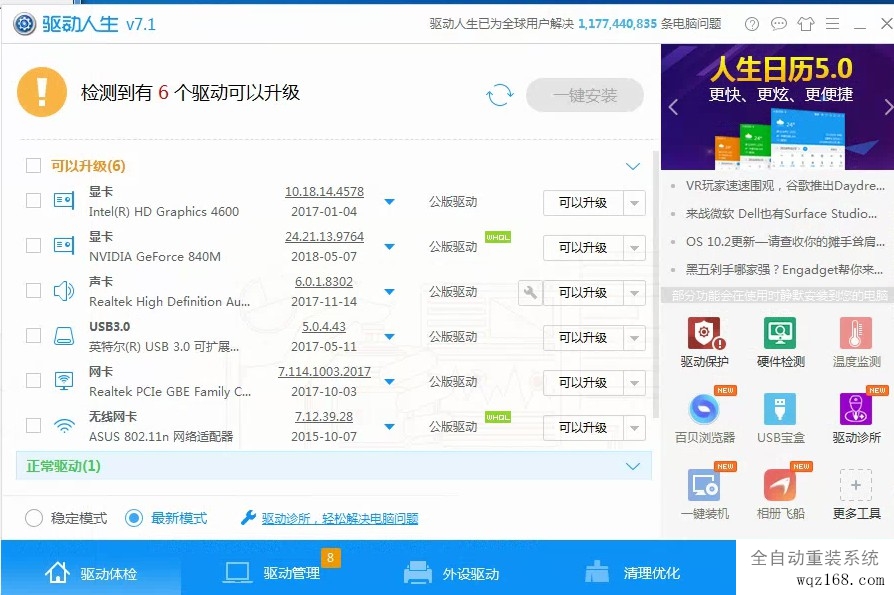Open the 来战微软 Dell Surface Studio news link

click(781, 214)
